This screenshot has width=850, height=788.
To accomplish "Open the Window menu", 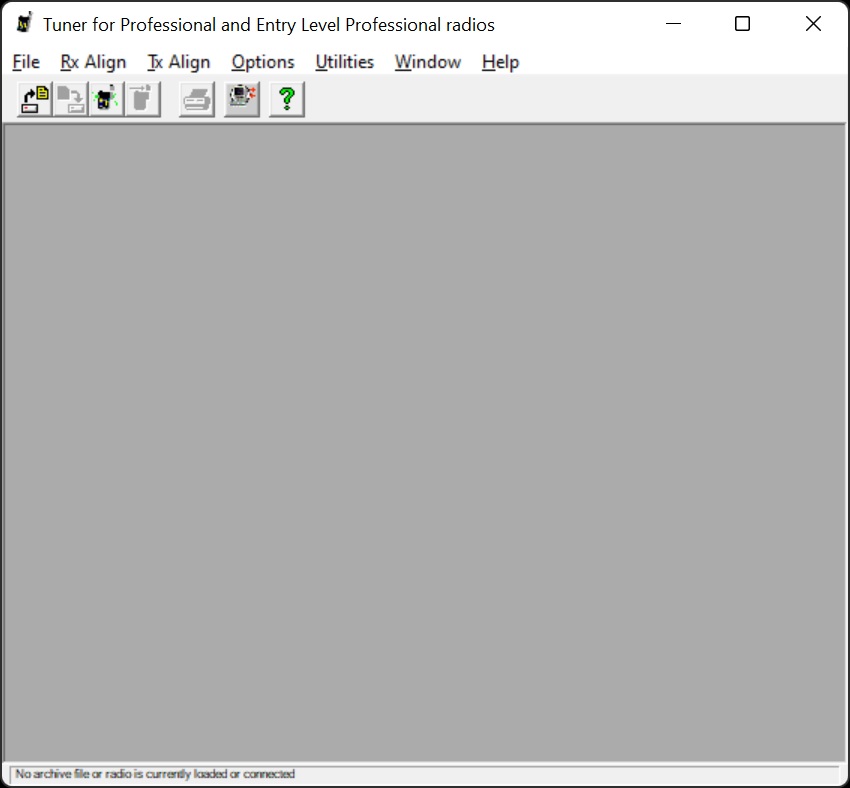I will coord(428,62).
